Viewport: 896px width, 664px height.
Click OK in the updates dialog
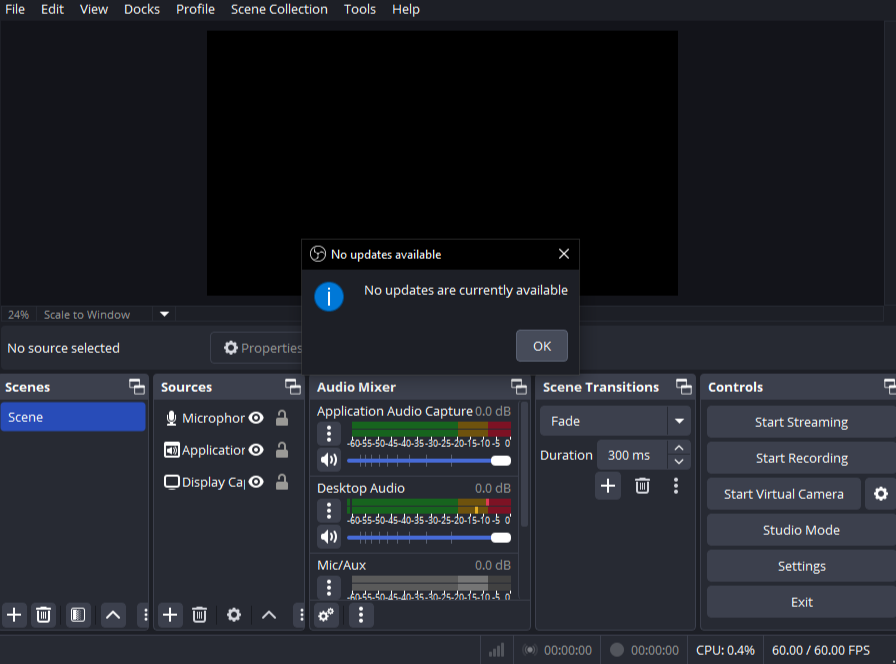(x=541, y=346)
